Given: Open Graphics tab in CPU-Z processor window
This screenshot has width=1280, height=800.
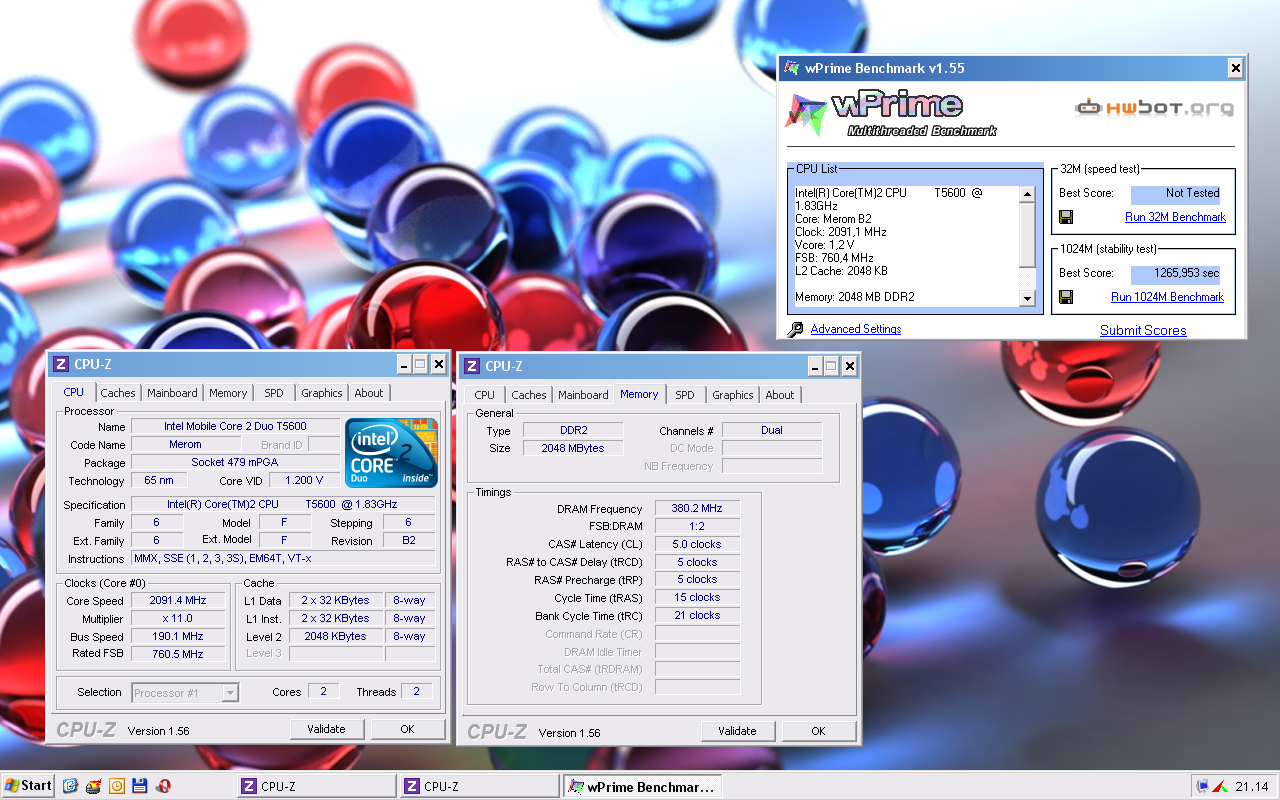Looking at the screenshot, I should [322, 393].
